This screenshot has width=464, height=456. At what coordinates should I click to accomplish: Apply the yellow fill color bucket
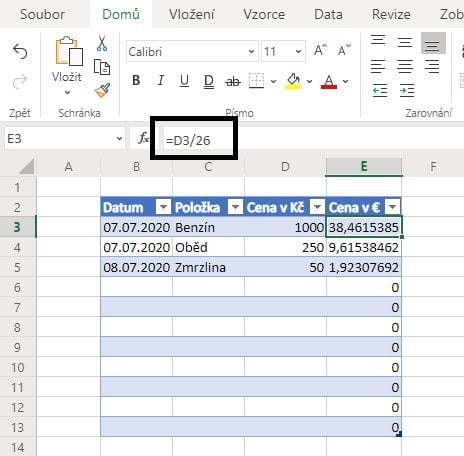tap(293, 81)
